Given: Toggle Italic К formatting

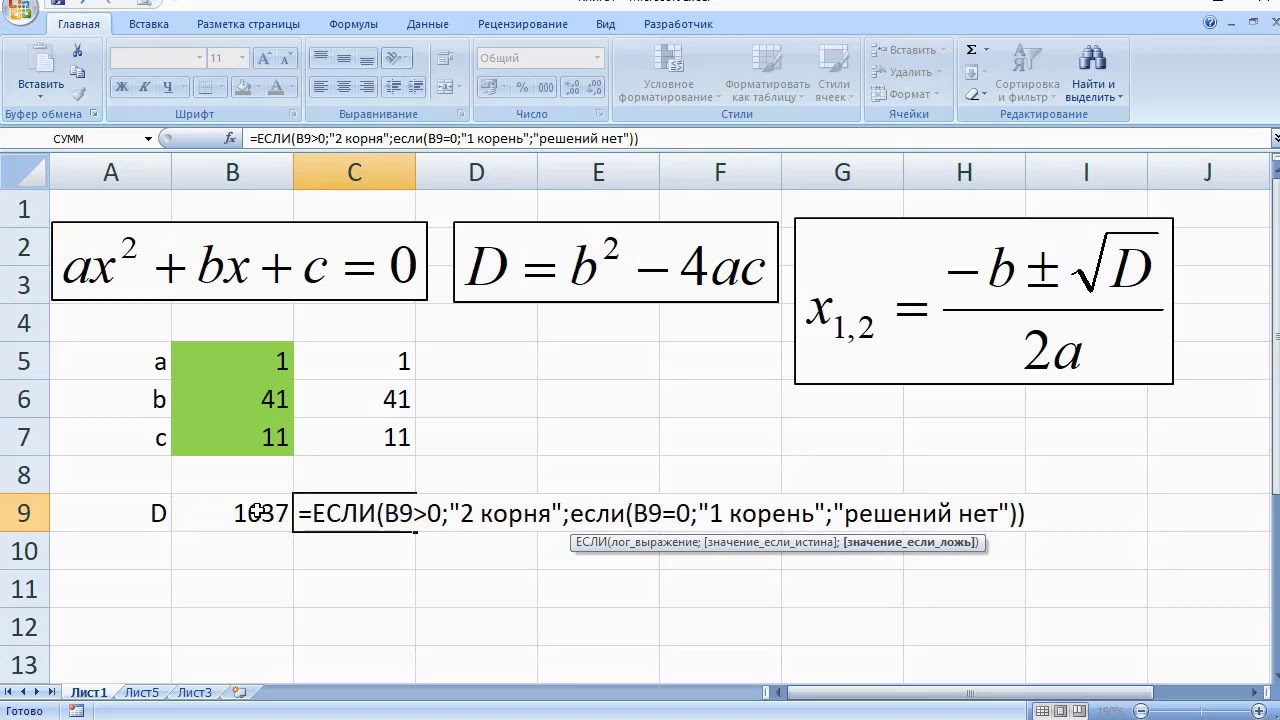Looking at the screenshot, I should 144,87.
